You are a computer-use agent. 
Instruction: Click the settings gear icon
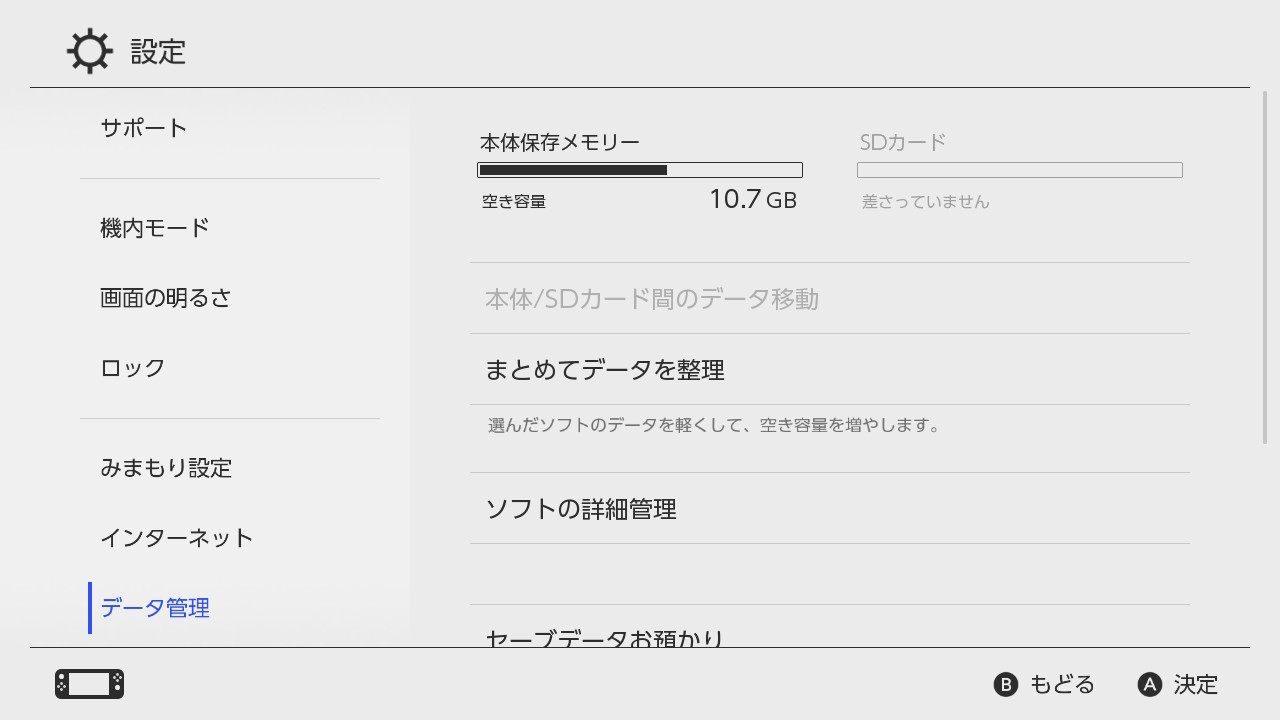click(x=89, y=51)
